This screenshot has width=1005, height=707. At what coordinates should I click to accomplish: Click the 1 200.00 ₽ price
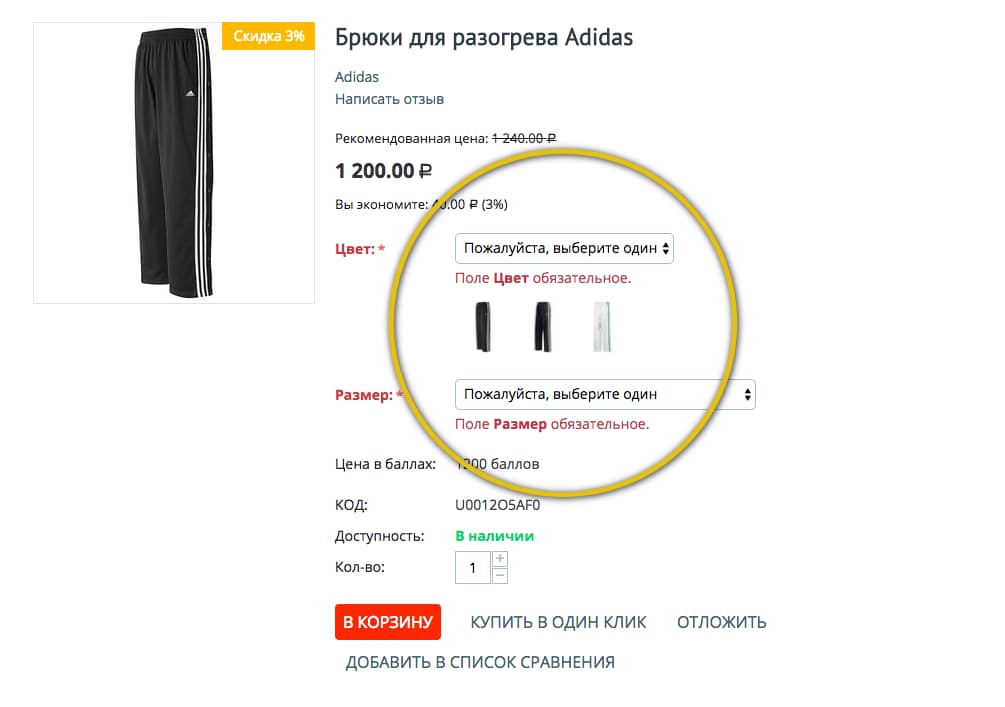383,170
